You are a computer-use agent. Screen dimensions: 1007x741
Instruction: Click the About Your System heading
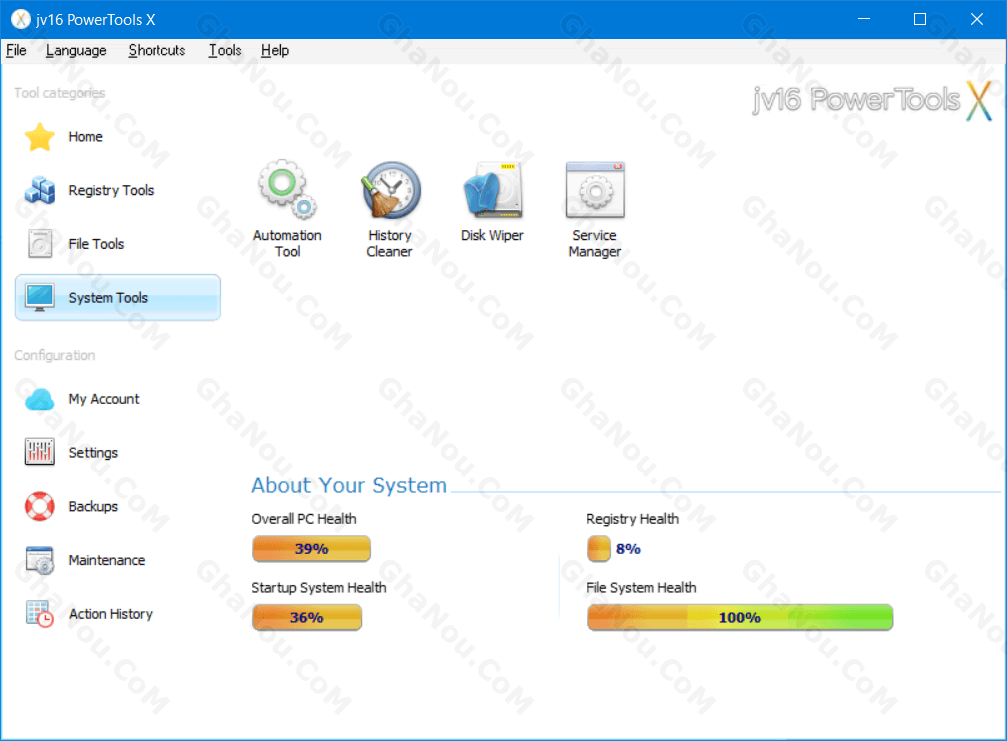tap(349, 485)
